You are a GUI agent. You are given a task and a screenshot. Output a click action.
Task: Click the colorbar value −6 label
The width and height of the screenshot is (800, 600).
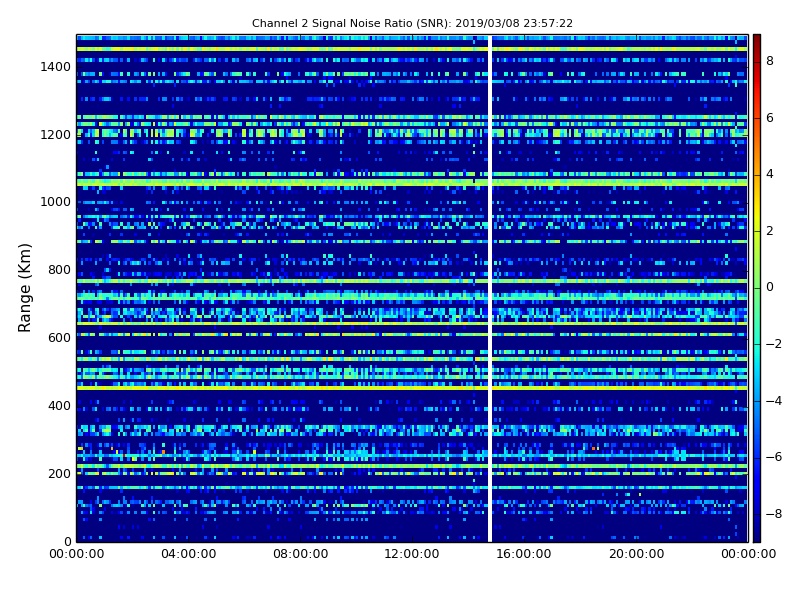(x=774, y=457)
